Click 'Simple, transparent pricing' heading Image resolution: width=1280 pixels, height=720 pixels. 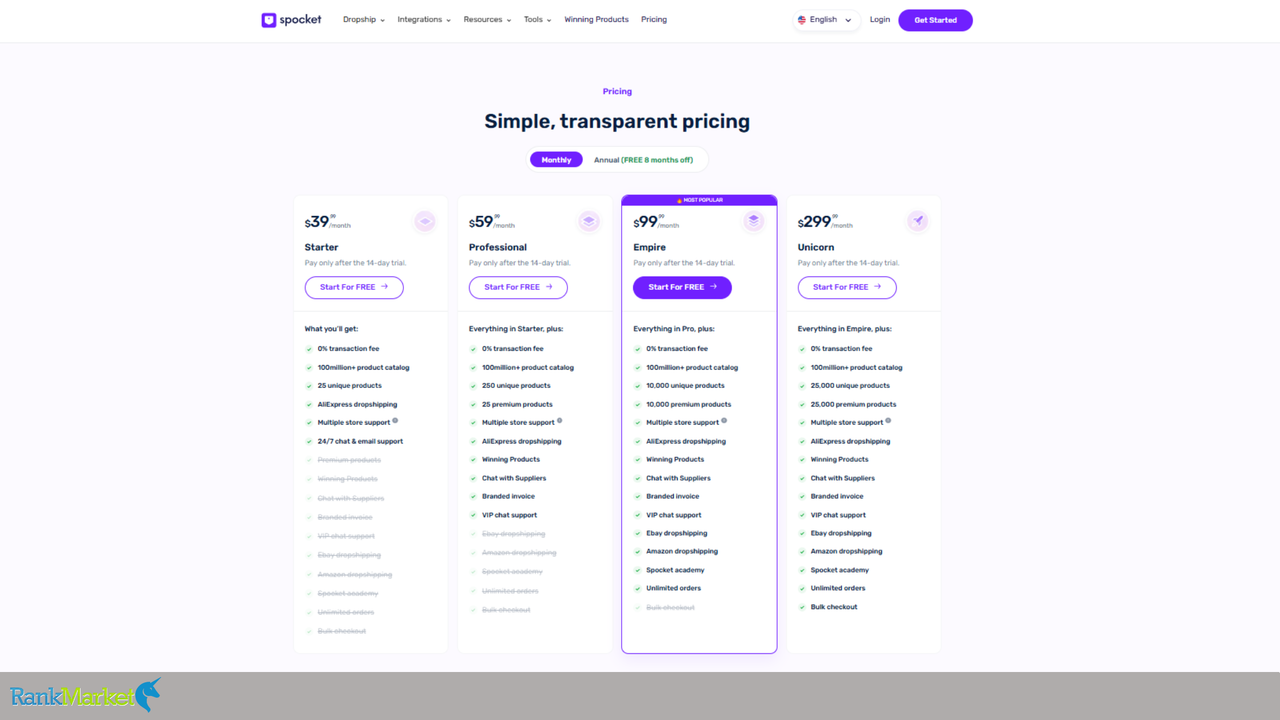pos(617,122)
